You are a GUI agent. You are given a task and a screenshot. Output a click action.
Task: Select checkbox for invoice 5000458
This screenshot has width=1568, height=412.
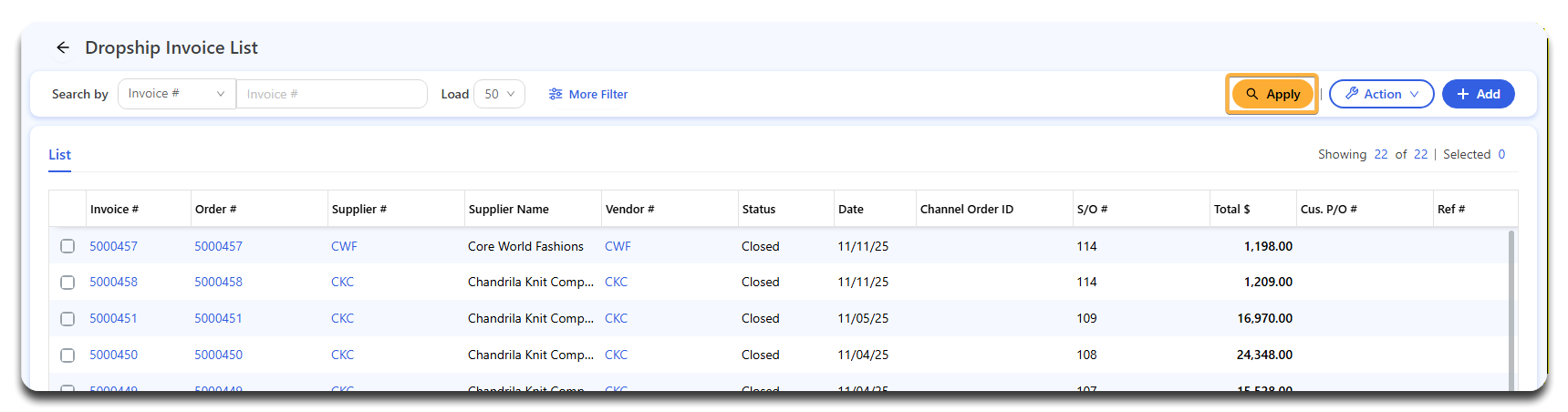coord(67,283)
